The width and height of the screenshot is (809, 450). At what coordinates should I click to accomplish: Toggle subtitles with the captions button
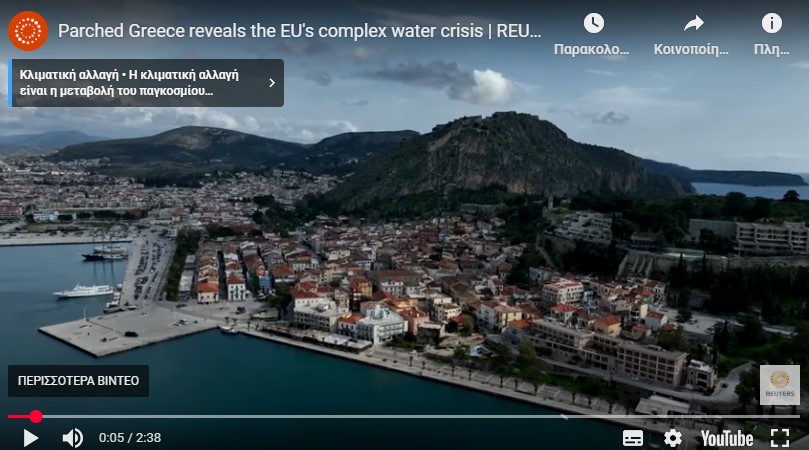[633, 438]
